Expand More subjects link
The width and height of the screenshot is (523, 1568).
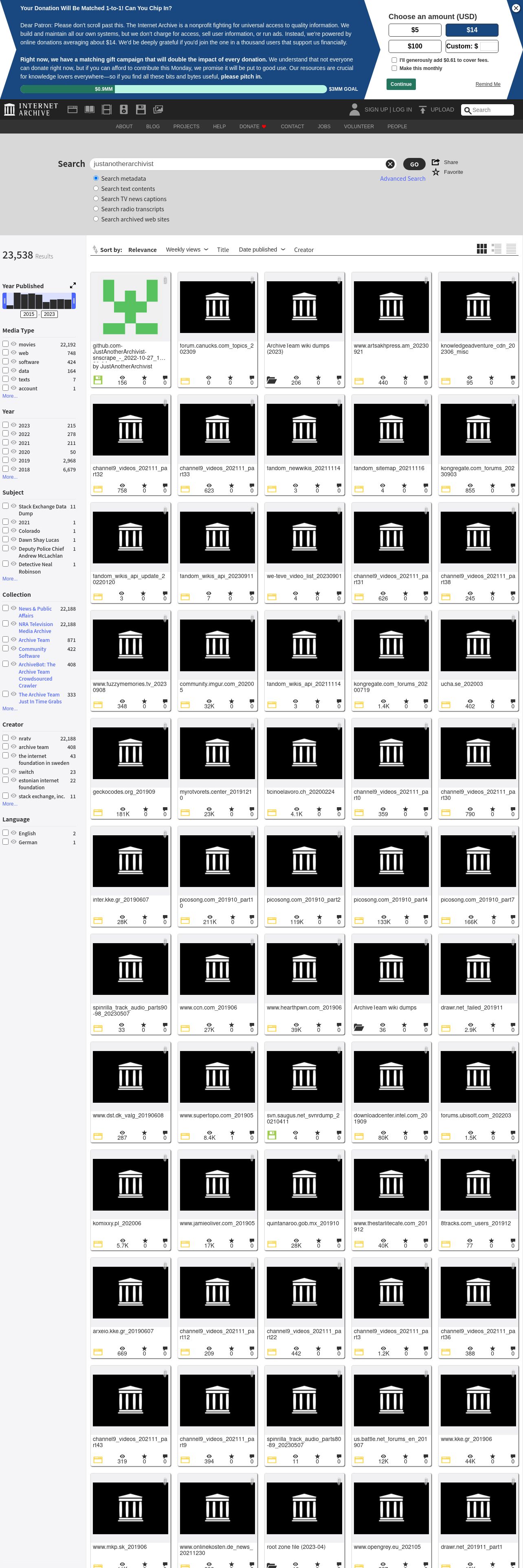(10, 579)
